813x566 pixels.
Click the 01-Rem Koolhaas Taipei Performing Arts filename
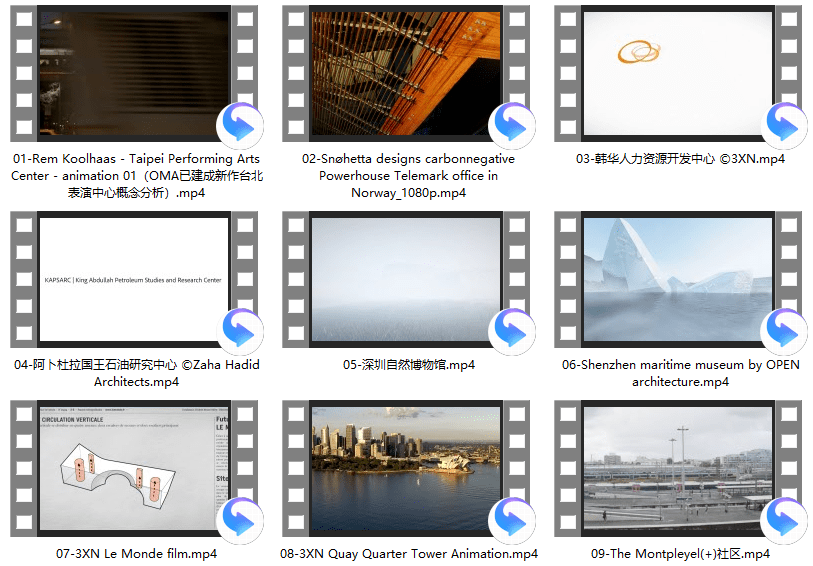coord(136,176)
